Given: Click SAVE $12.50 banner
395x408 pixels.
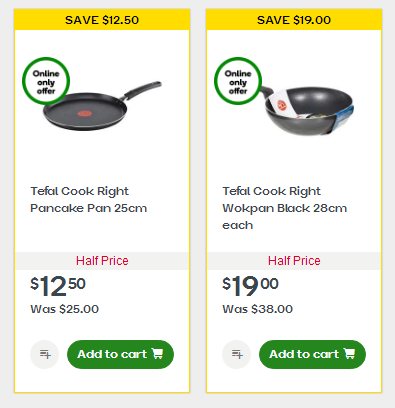Looking at the screenshot, I should [102, 20].
